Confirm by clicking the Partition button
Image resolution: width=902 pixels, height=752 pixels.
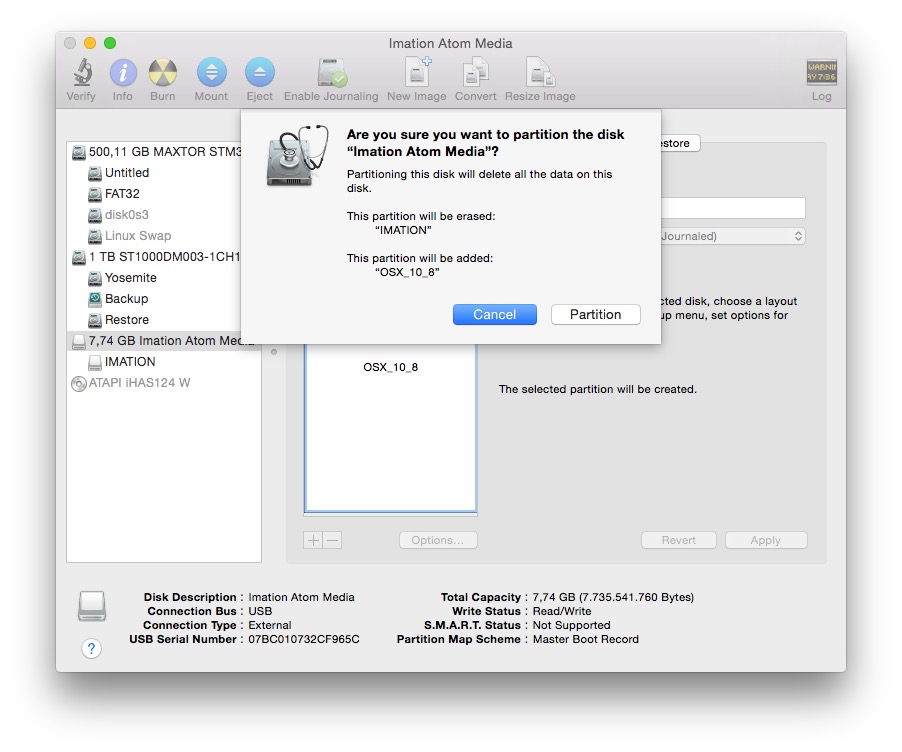pos(595,314)
